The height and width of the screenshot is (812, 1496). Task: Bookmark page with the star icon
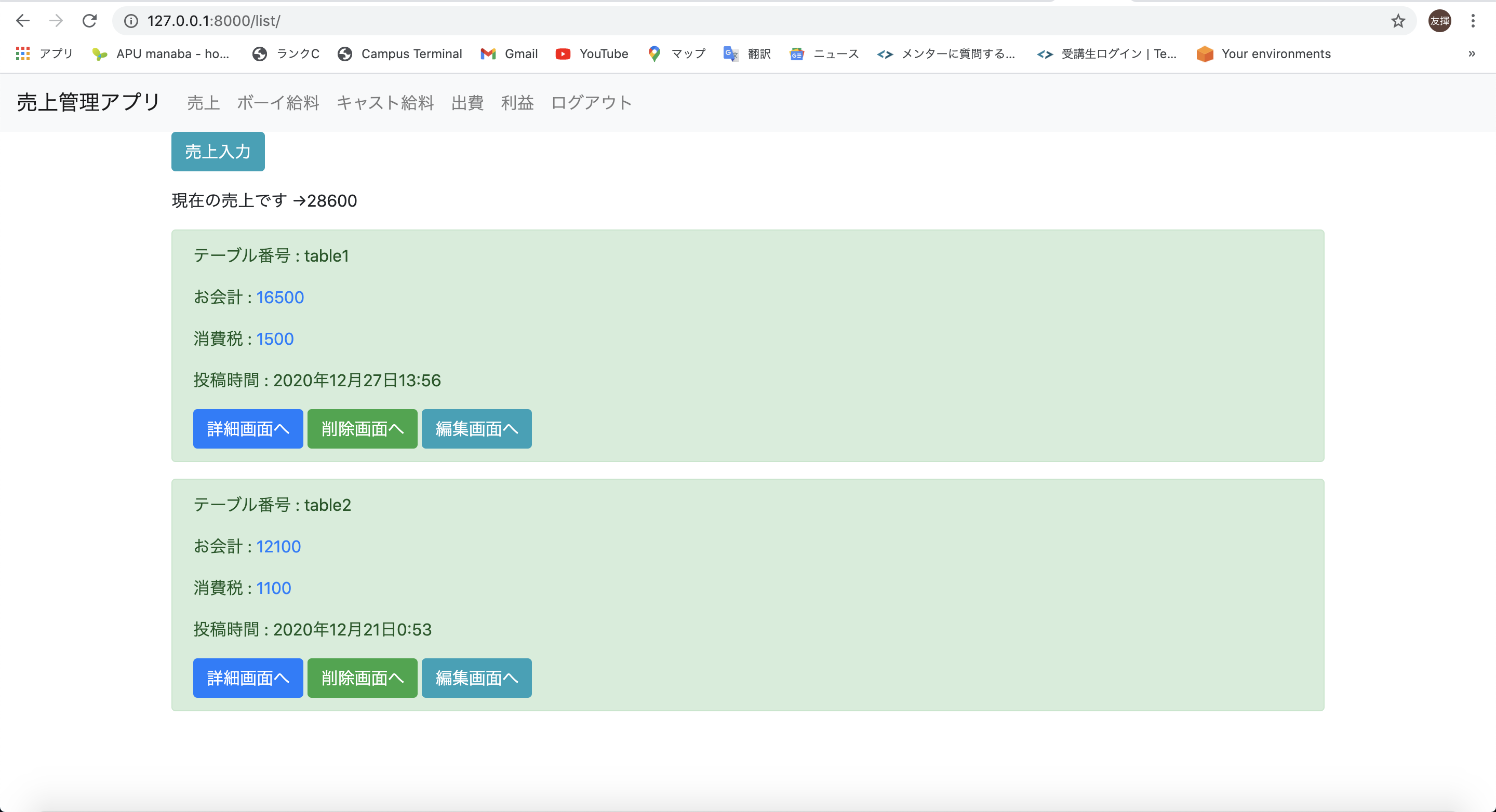[x=1398, y=21]
